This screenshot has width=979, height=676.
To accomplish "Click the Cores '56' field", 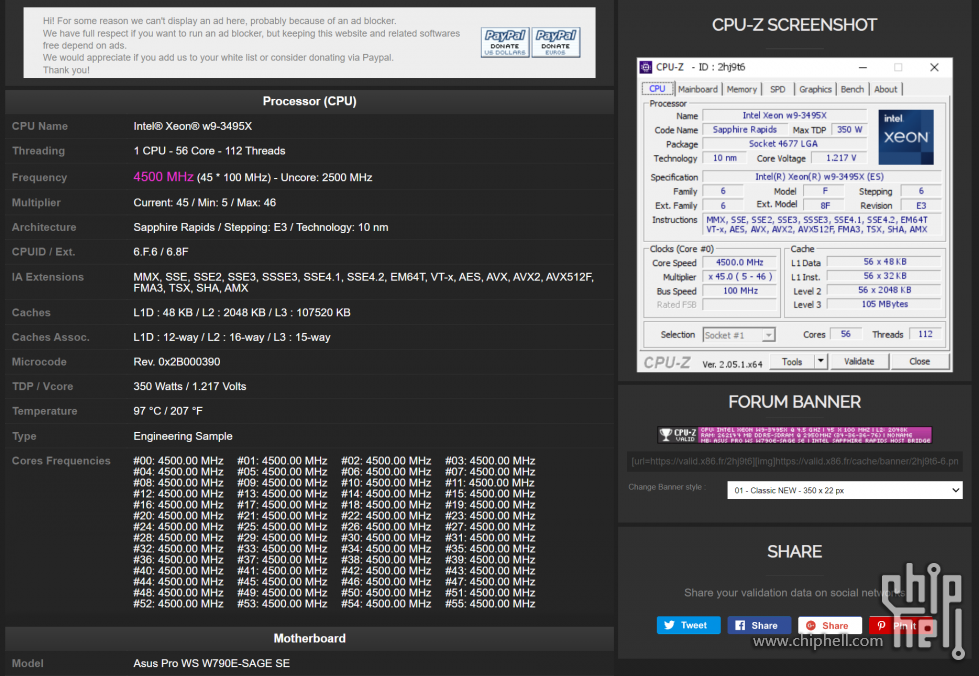I will tap(845, 335).
